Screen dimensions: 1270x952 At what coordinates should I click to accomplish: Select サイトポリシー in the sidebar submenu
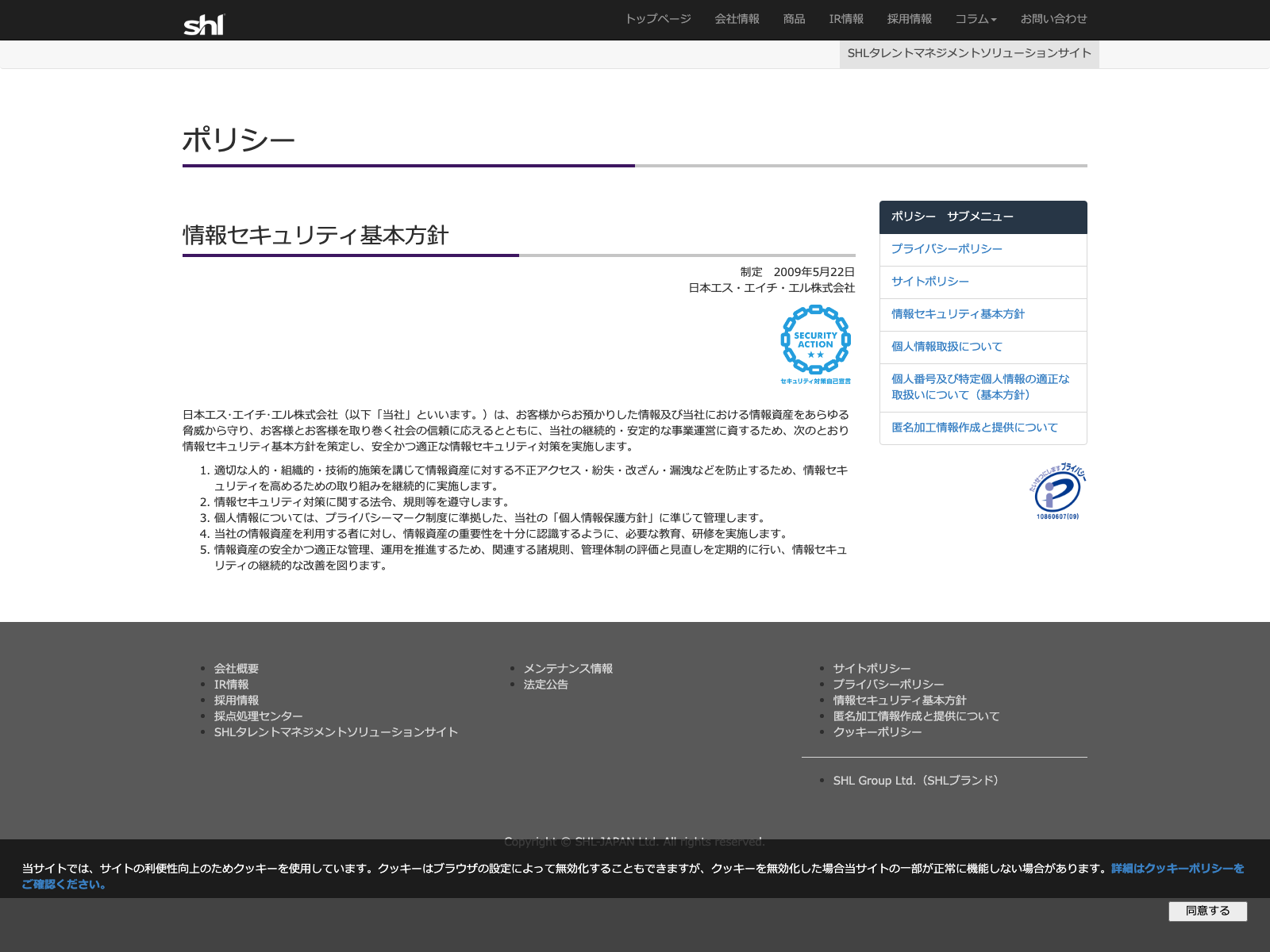click(x=929, y=282)
